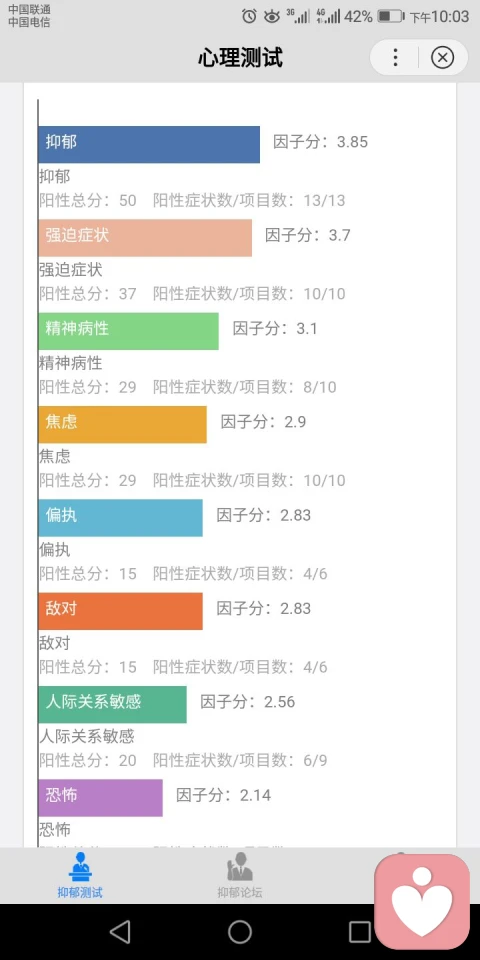Viewport: 480px width, 960px height.
Task: Tap the yellow 焦虑 bar
Action: (122, 424)
